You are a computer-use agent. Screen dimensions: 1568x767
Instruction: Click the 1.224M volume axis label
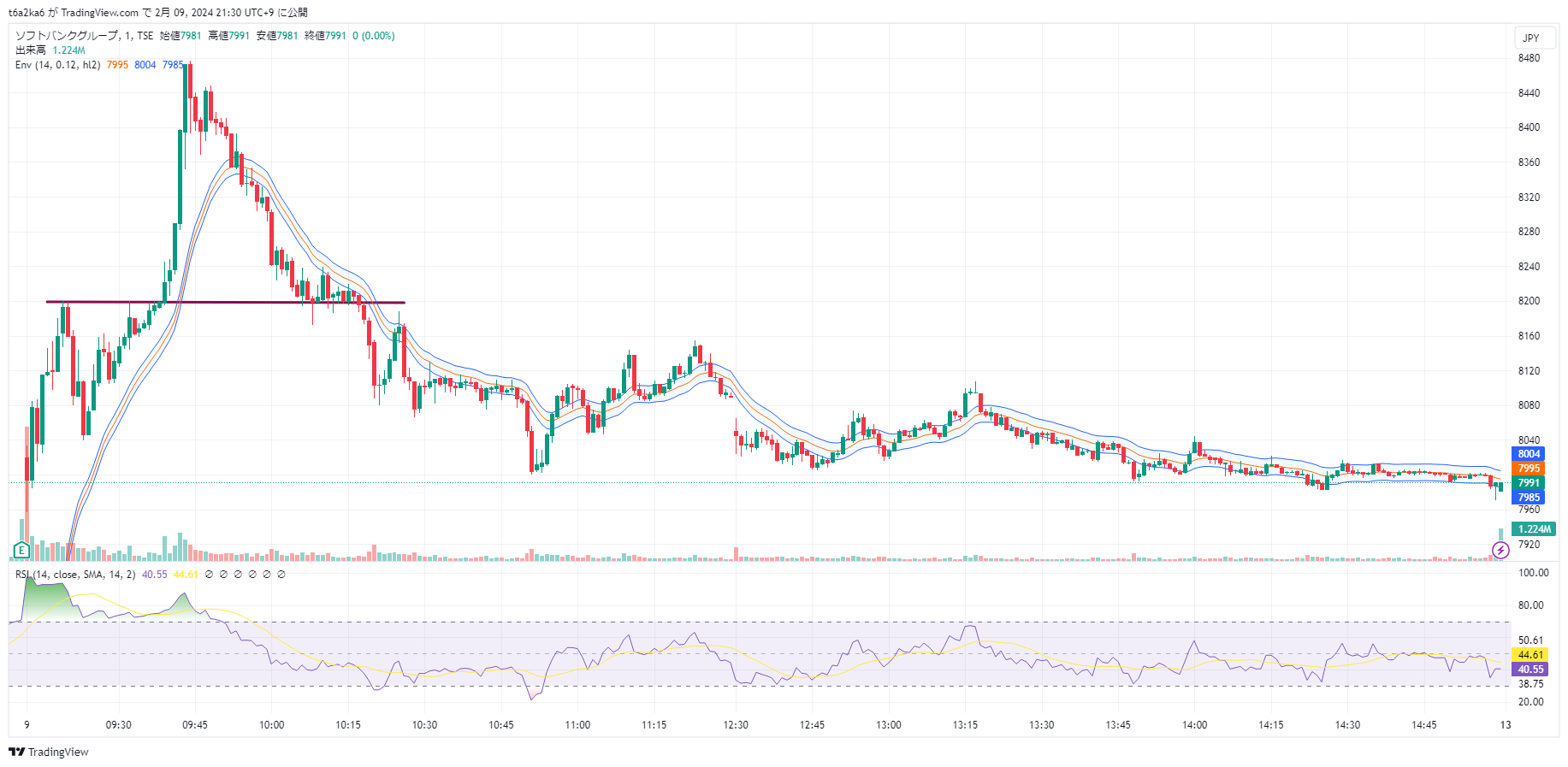[x=1534, y=529]
